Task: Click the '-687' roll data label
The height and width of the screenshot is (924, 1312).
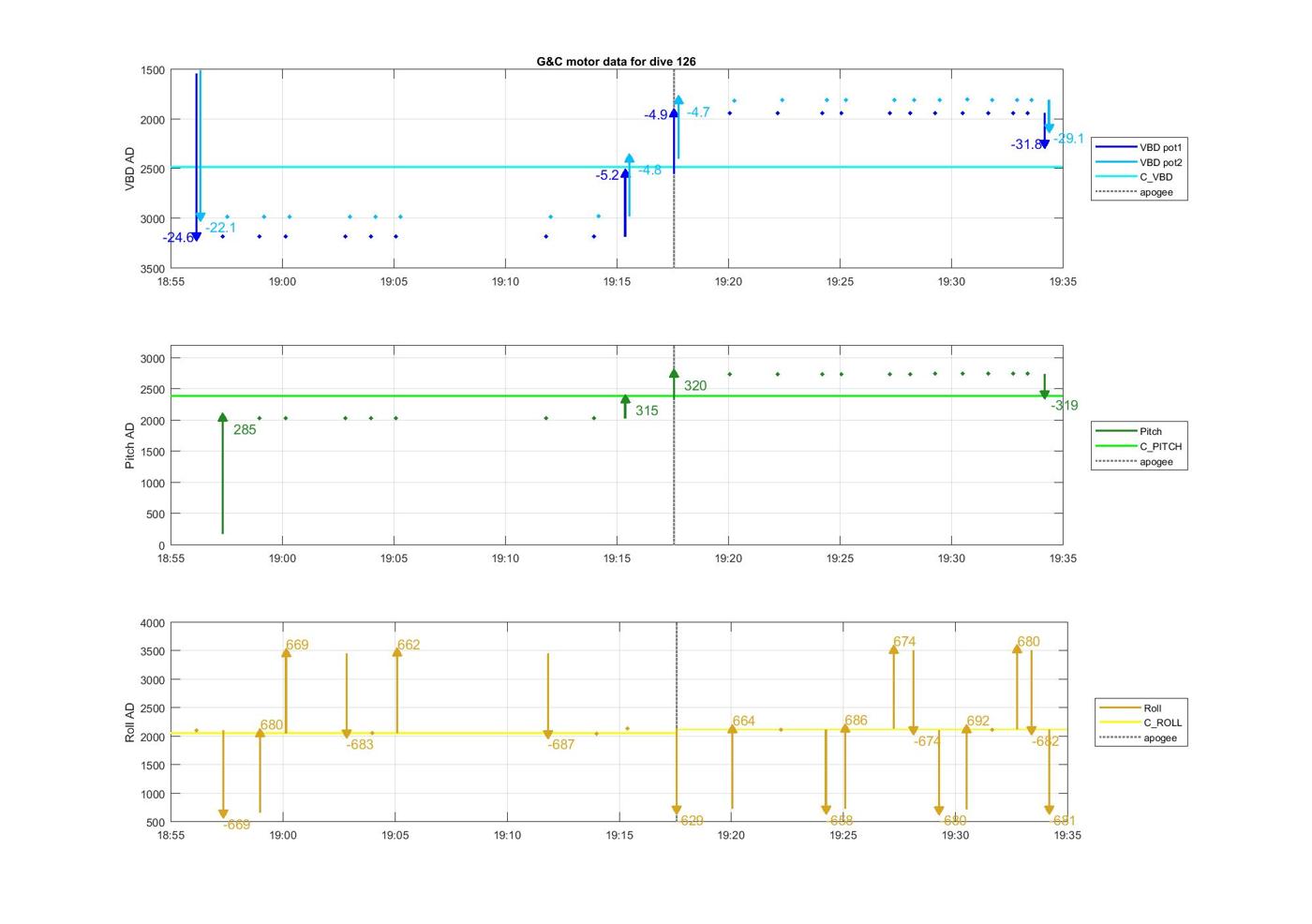Action: point(560,745)
